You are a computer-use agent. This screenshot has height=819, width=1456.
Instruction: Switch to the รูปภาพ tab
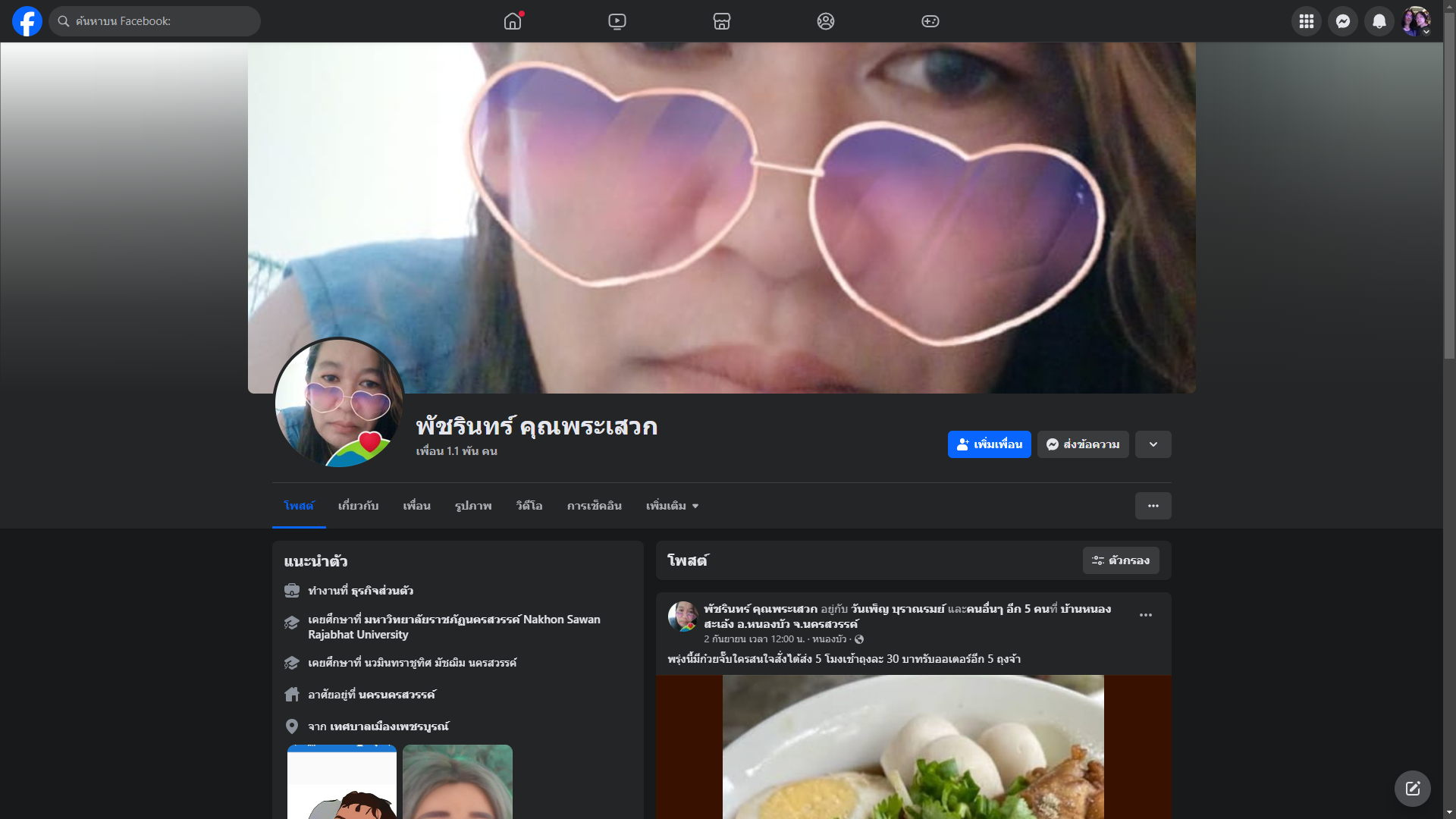tap(473, 506)
